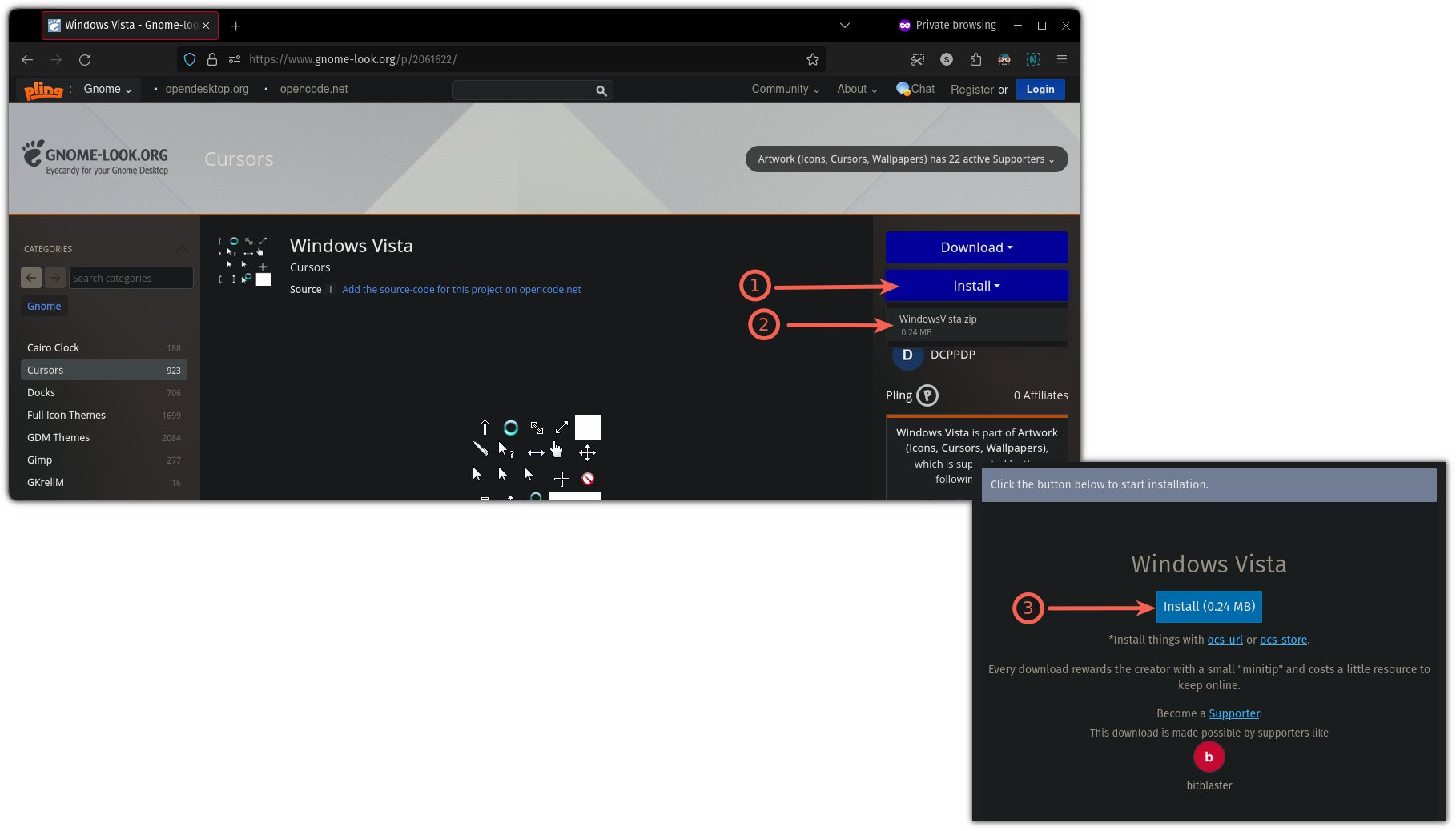Click the Pling logo in header
Image resolution: width=1456 pixels, height=831 pixels.
pos(43,90)
